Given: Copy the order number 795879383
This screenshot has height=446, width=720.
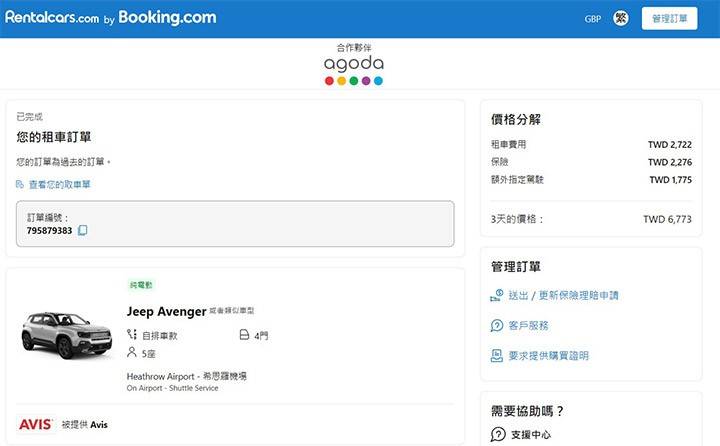Looking at the screenshot, I should coord(83,231).
